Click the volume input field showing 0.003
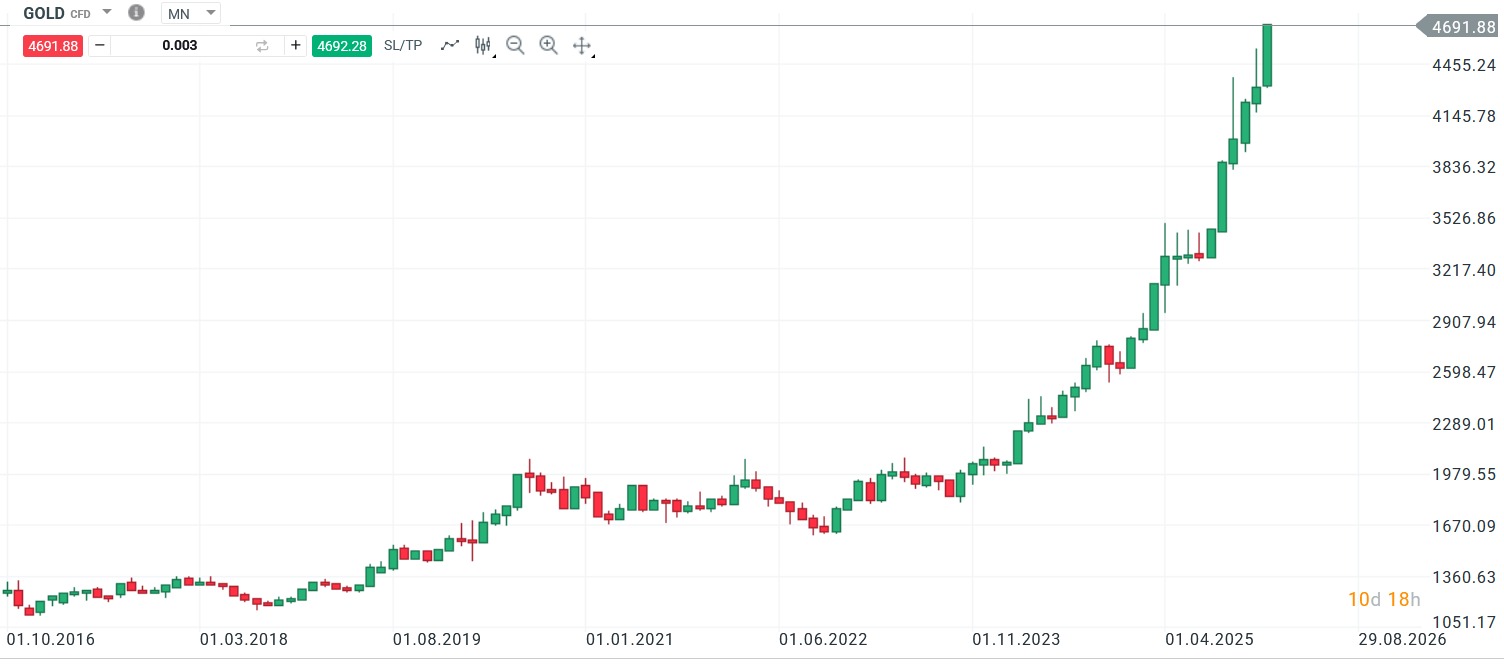Screen dimensions: 1504x664 (180, 46)
